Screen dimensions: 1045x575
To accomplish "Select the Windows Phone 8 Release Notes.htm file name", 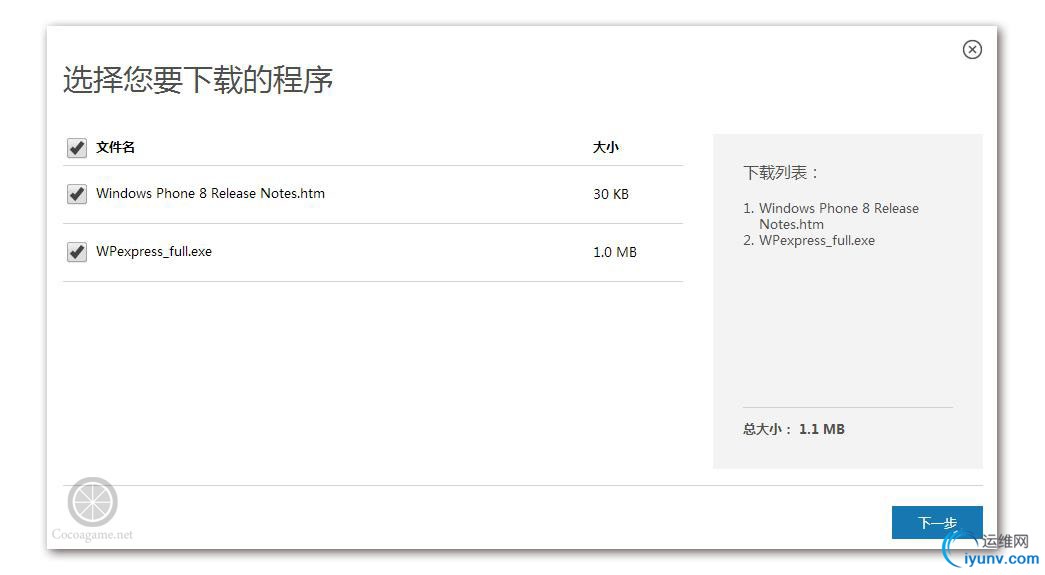I will (x=210, y=194).
